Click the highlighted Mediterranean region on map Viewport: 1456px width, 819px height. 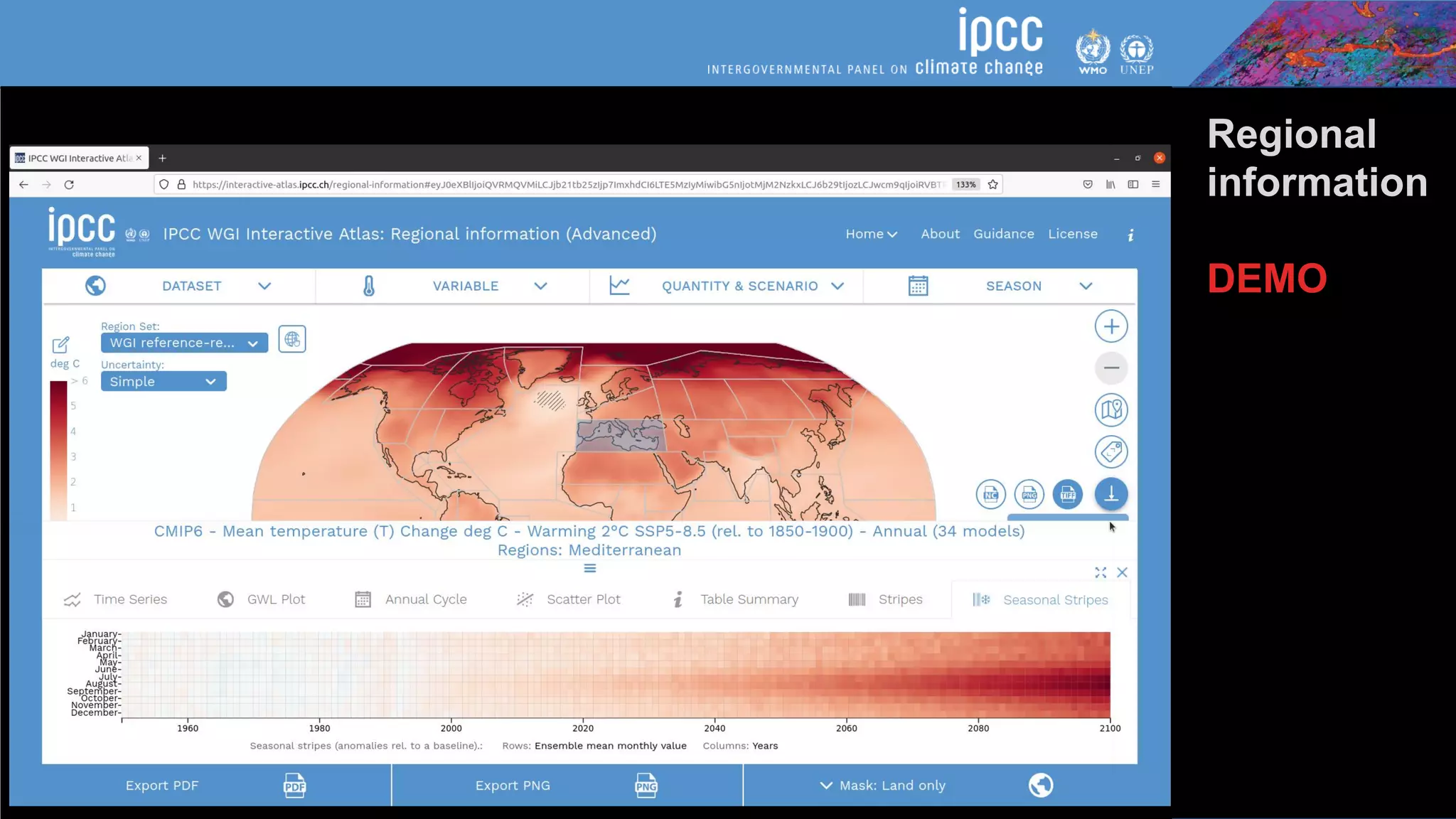click(x=620, y=436)
